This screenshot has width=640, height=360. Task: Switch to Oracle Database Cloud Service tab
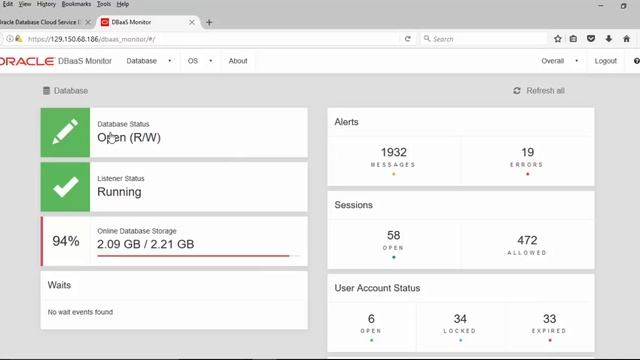40,22
